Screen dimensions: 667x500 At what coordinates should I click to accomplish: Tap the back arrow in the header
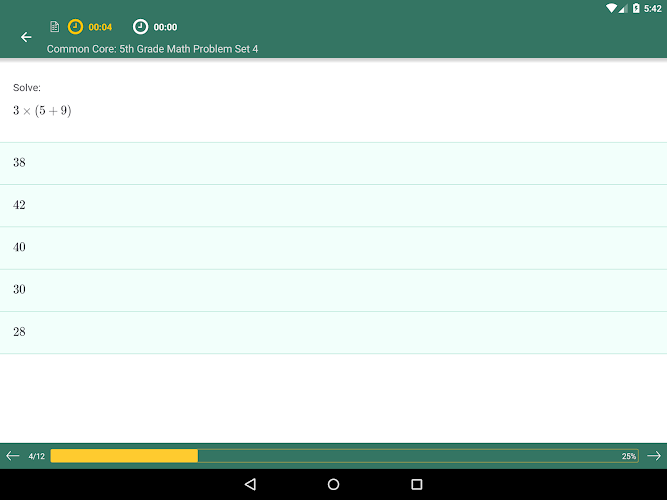point(26,37)
